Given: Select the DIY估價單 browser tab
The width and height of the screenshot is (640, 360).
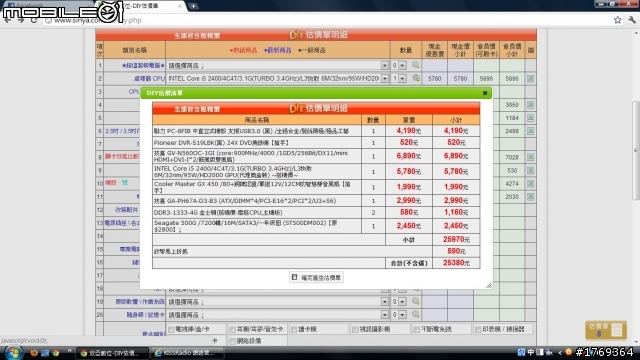Looking at the screenshot, I should tap(141, 6).
